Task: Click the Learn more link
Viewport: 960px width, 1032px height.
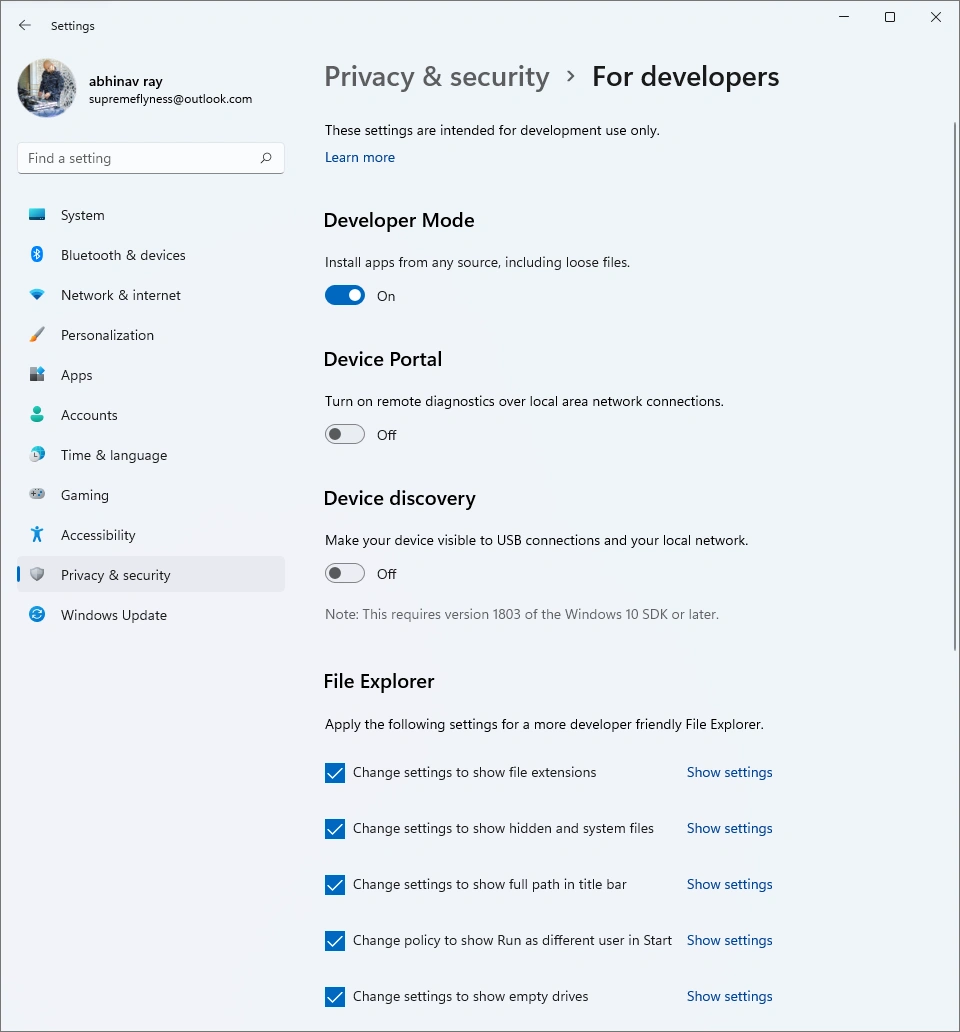Action: (x=360, y=157)
